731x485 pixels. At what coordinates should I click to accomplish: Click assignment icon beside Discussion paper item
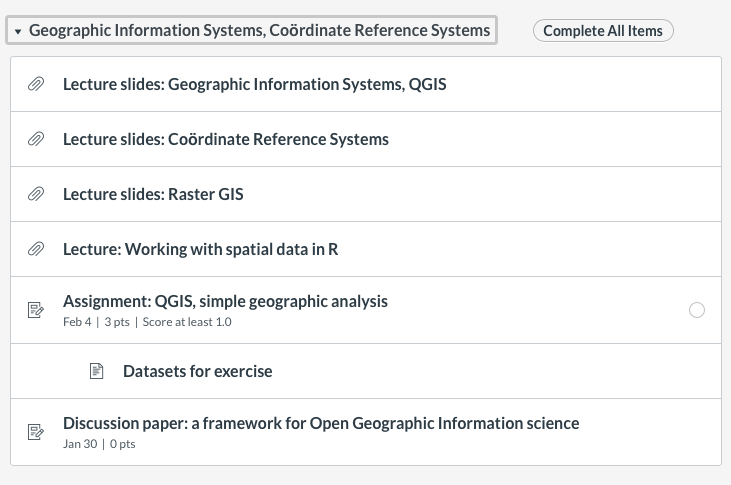tap(35, 432)
